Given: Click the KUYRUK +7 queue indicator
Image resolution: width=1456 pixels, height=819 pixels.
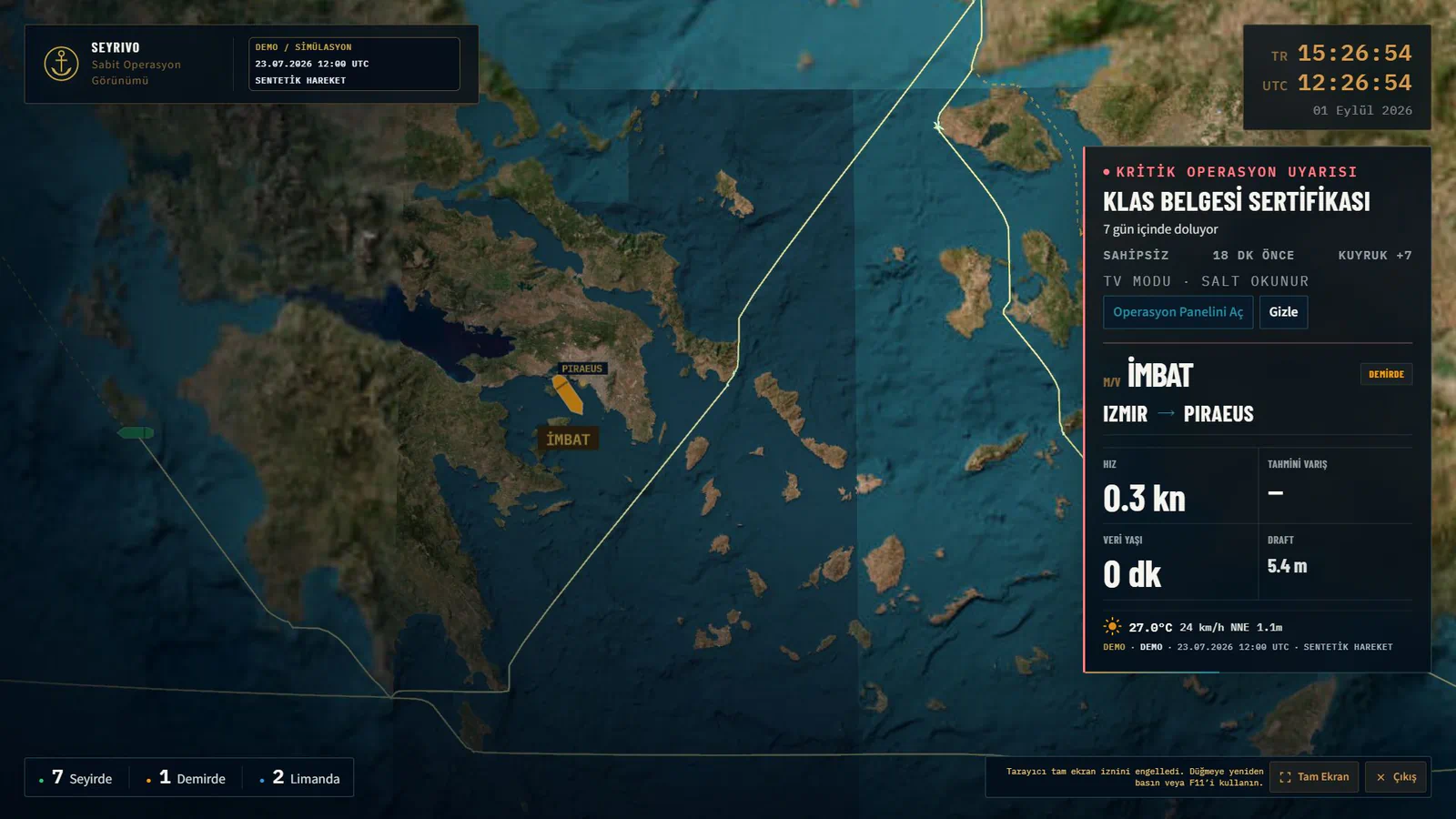Looking at the screenshot, I should tap(1375, 256).
